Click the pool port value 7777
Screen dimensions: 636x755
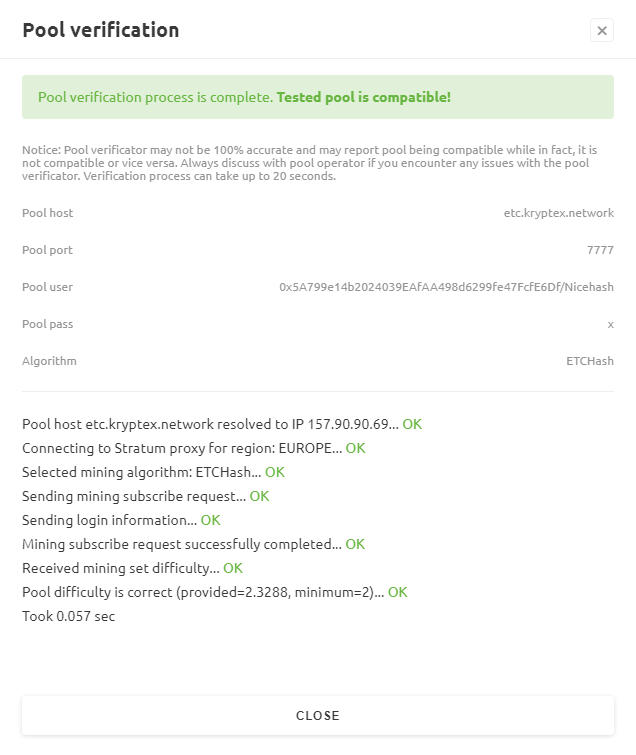click(x=600, y=250)
